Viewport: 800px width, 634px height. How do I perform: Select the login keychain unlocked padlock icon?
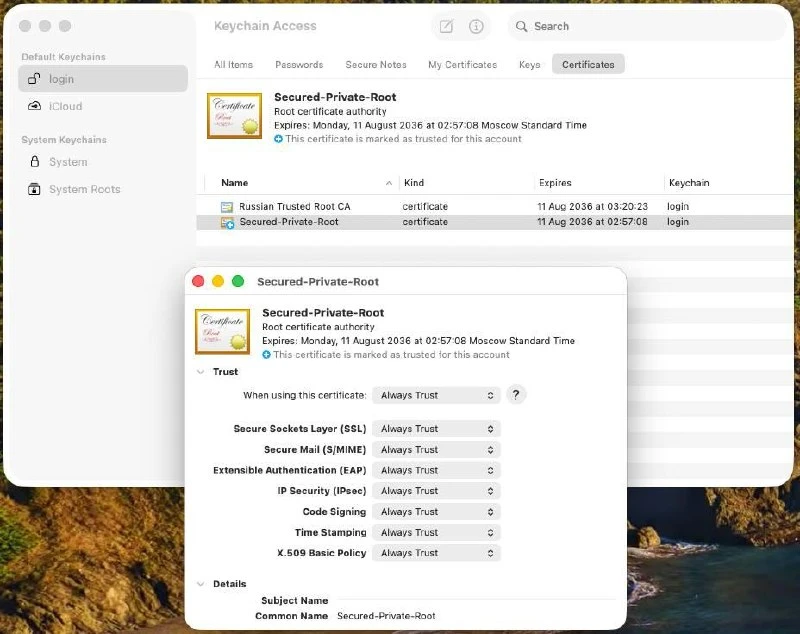34,79
